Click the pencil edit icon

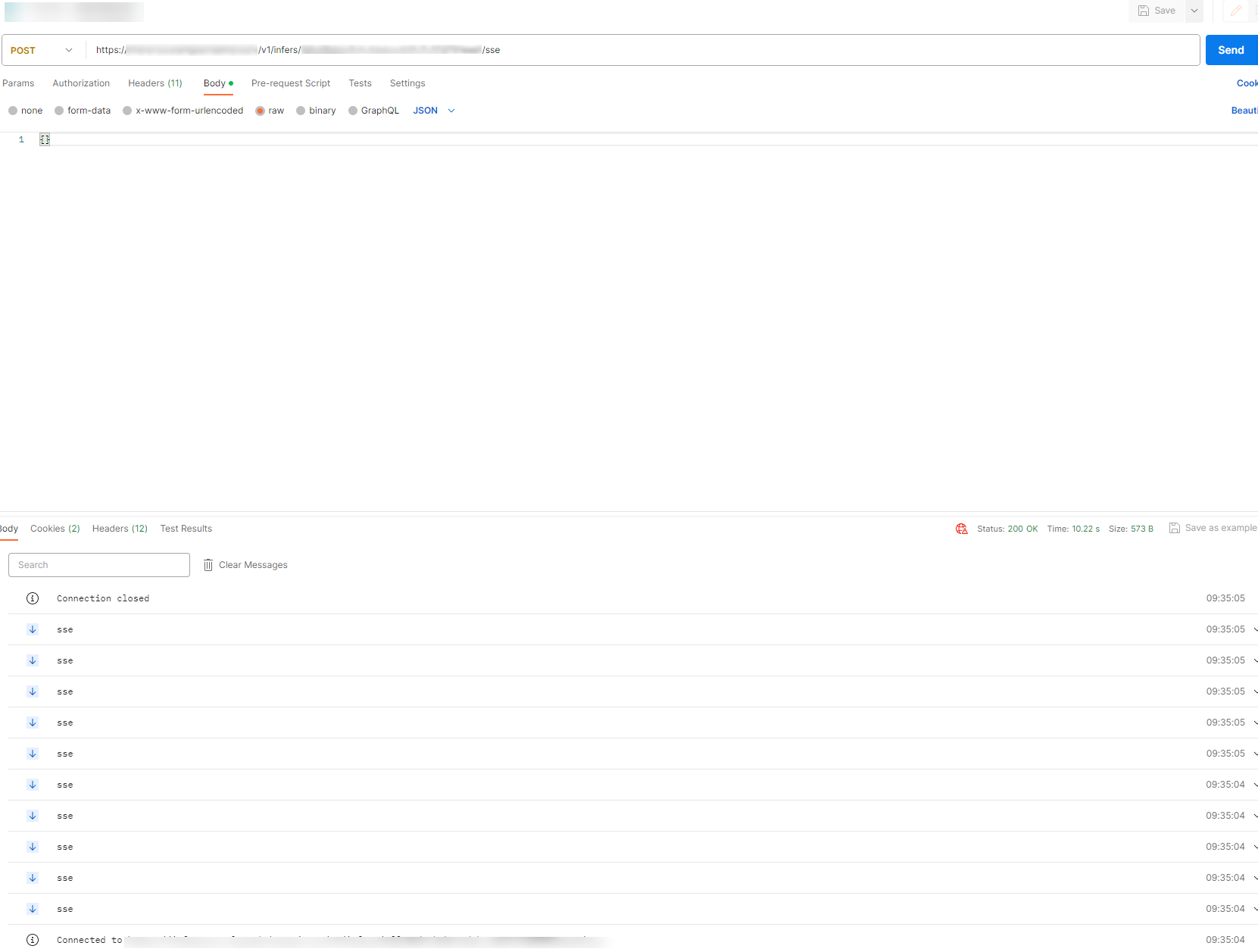pyautogui.click(x=1236, y=11)
